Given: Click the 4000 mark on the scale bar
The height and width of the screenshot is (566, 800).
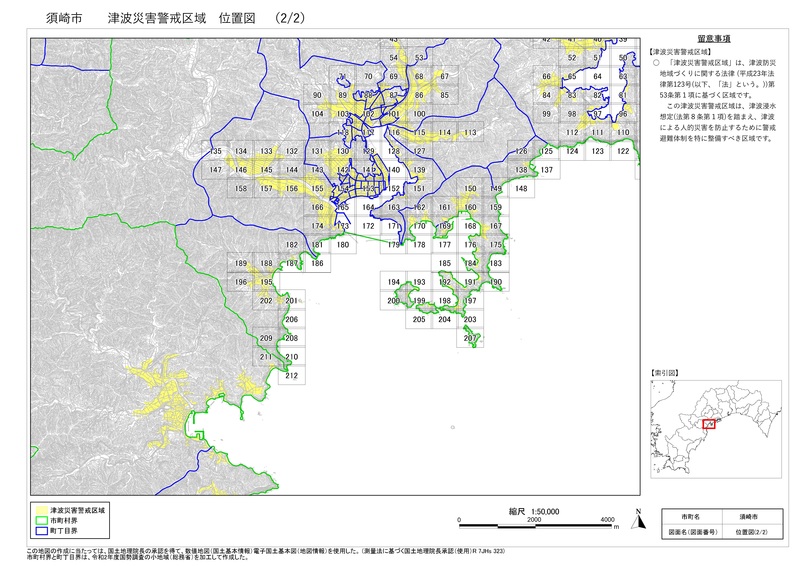Looking at the screenshot, I should click(x=607, y=521).
